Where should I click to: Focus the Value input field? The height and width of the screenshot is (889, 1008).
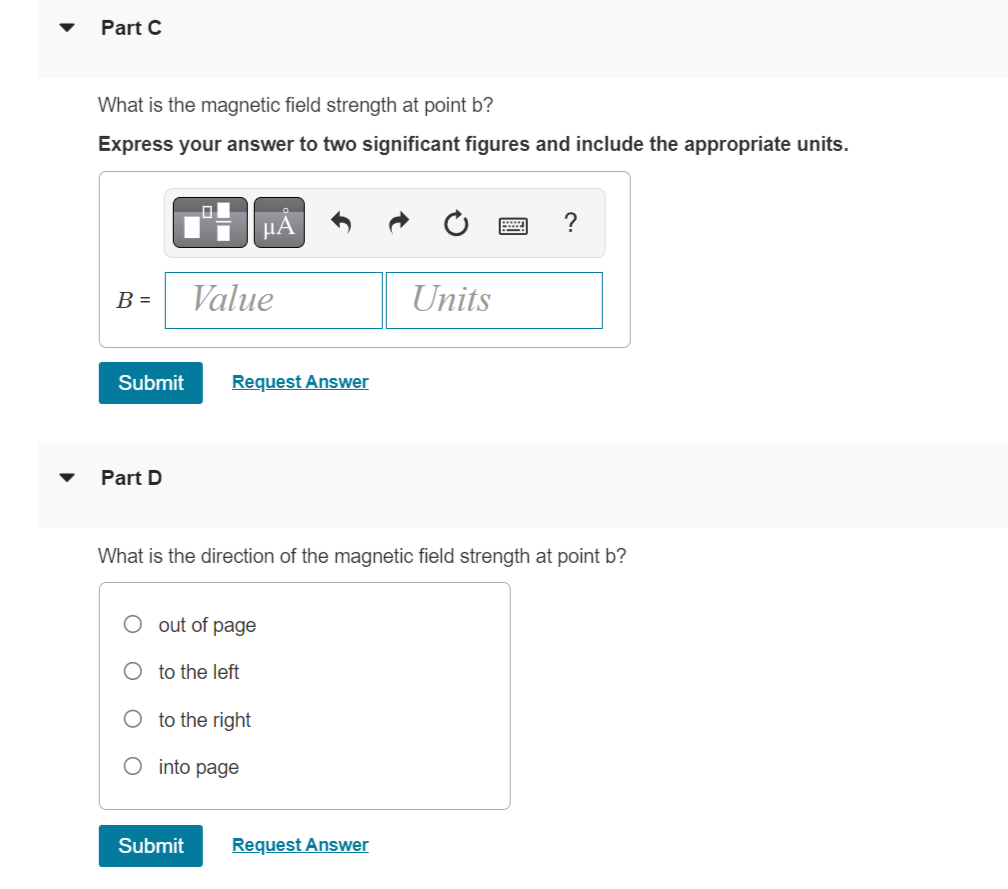click(x=274, y=300)
